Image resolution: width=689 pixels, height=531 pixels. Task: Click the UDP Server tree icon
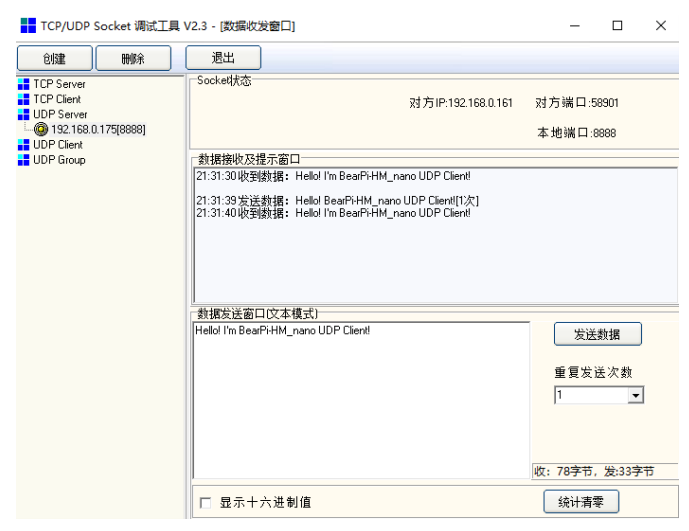(23, 114)
